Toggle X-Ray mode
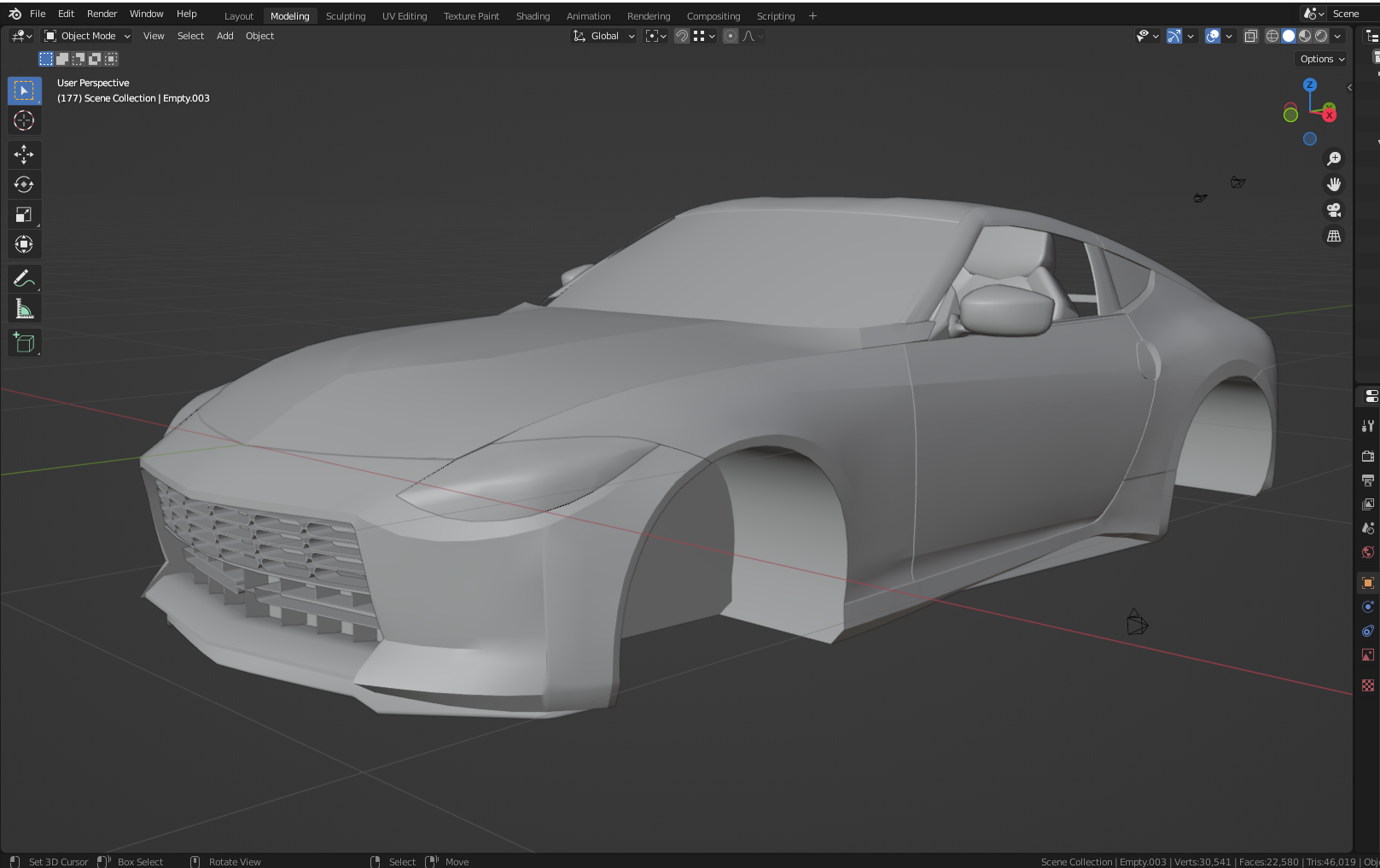This screenshot has width=1380, height=868. (x=1251, y=36)
